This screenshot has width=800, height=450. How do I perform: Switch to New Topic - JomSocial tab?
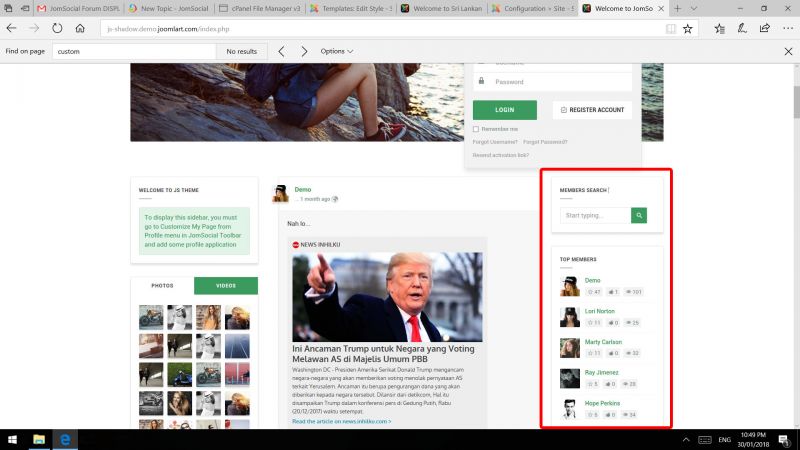[168, 8]
